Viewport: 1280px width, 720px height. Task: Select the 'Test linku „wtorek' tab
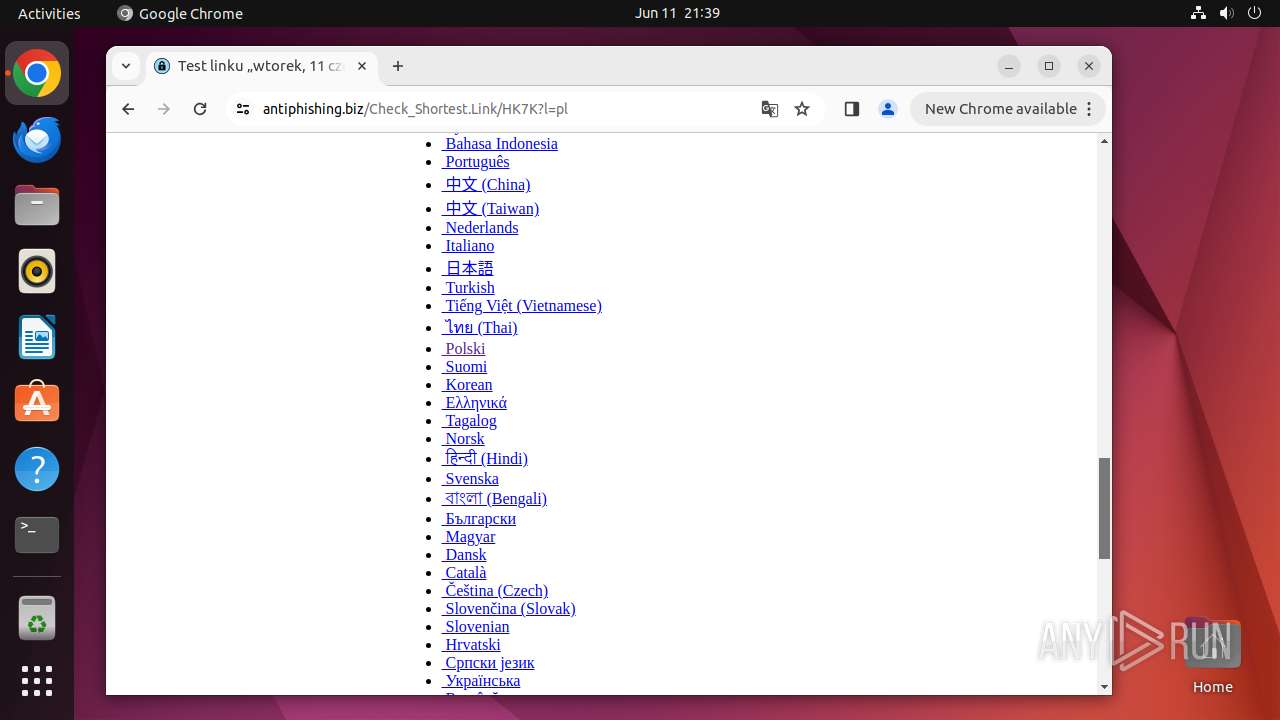point(262,66)
